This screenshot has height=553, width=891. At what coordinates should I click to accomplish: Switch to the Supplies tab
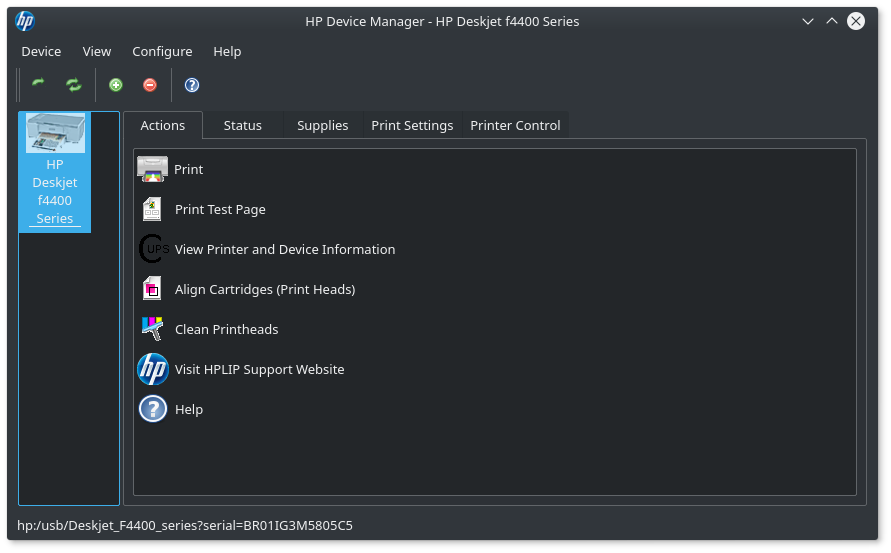coord(322,125)
